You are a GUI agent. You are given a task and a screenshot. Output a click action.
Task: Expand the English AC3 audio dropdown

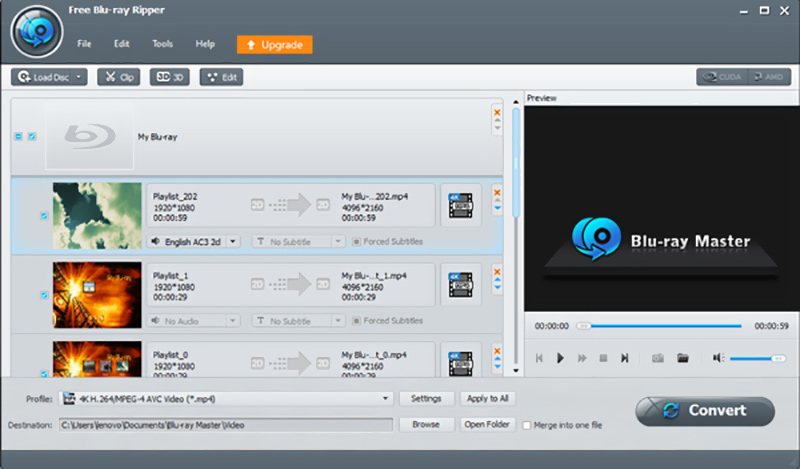pyautogui.click(x=233, y=241)
